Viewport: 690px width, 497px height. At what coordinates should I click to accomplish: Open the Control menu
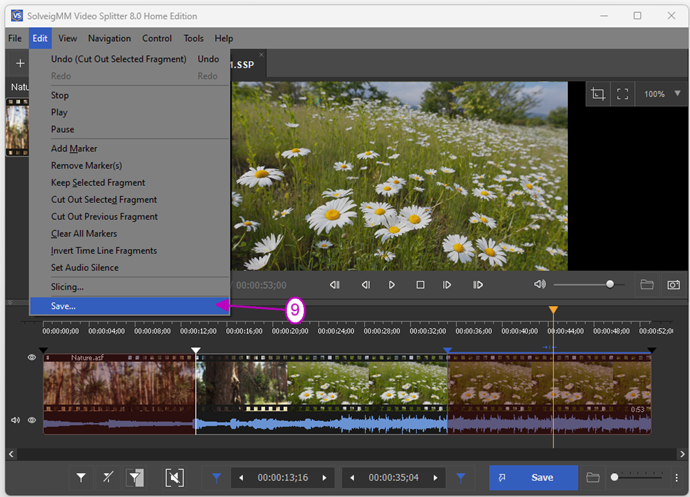click(157, 38)
